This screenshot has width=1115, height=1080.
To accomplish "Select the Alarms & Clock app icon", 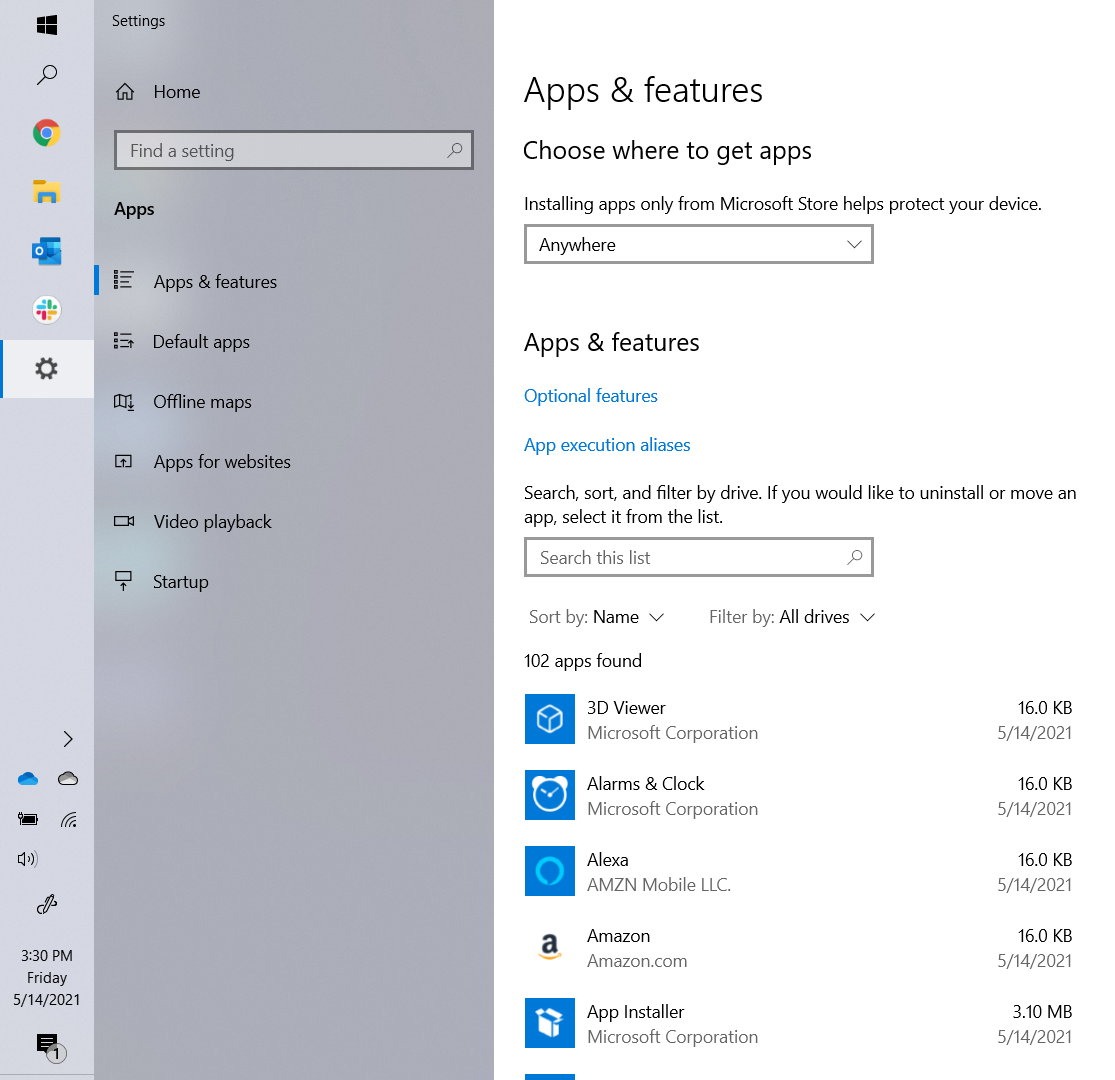I will point(549,795).
